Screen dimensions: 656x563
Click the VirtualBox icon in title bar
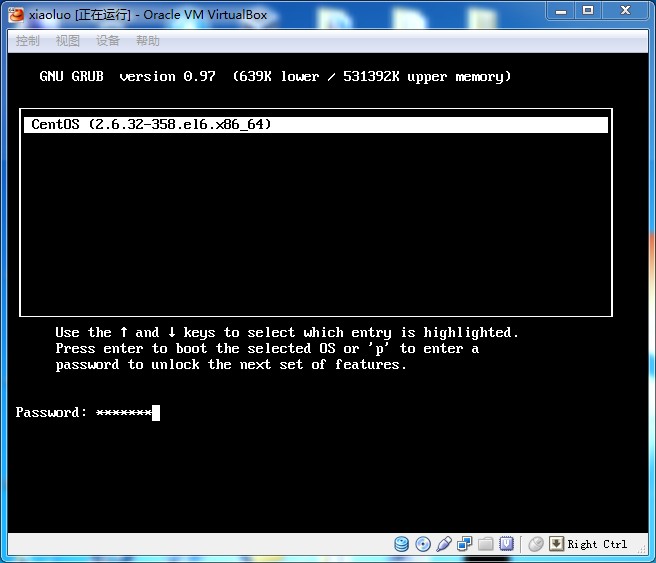point(16,13)
